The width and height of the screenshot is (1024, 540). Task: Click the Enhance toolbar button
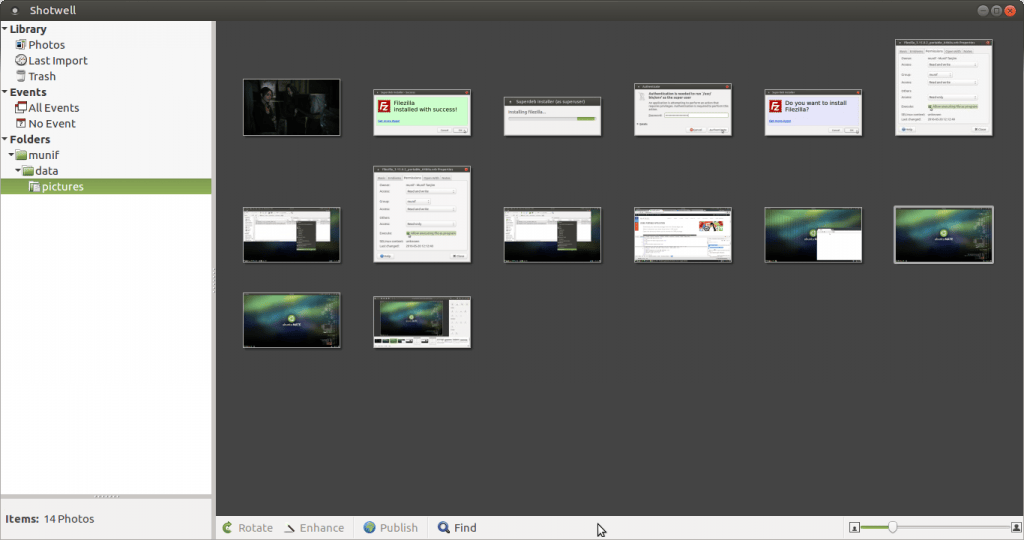click(x=314, y=528)
